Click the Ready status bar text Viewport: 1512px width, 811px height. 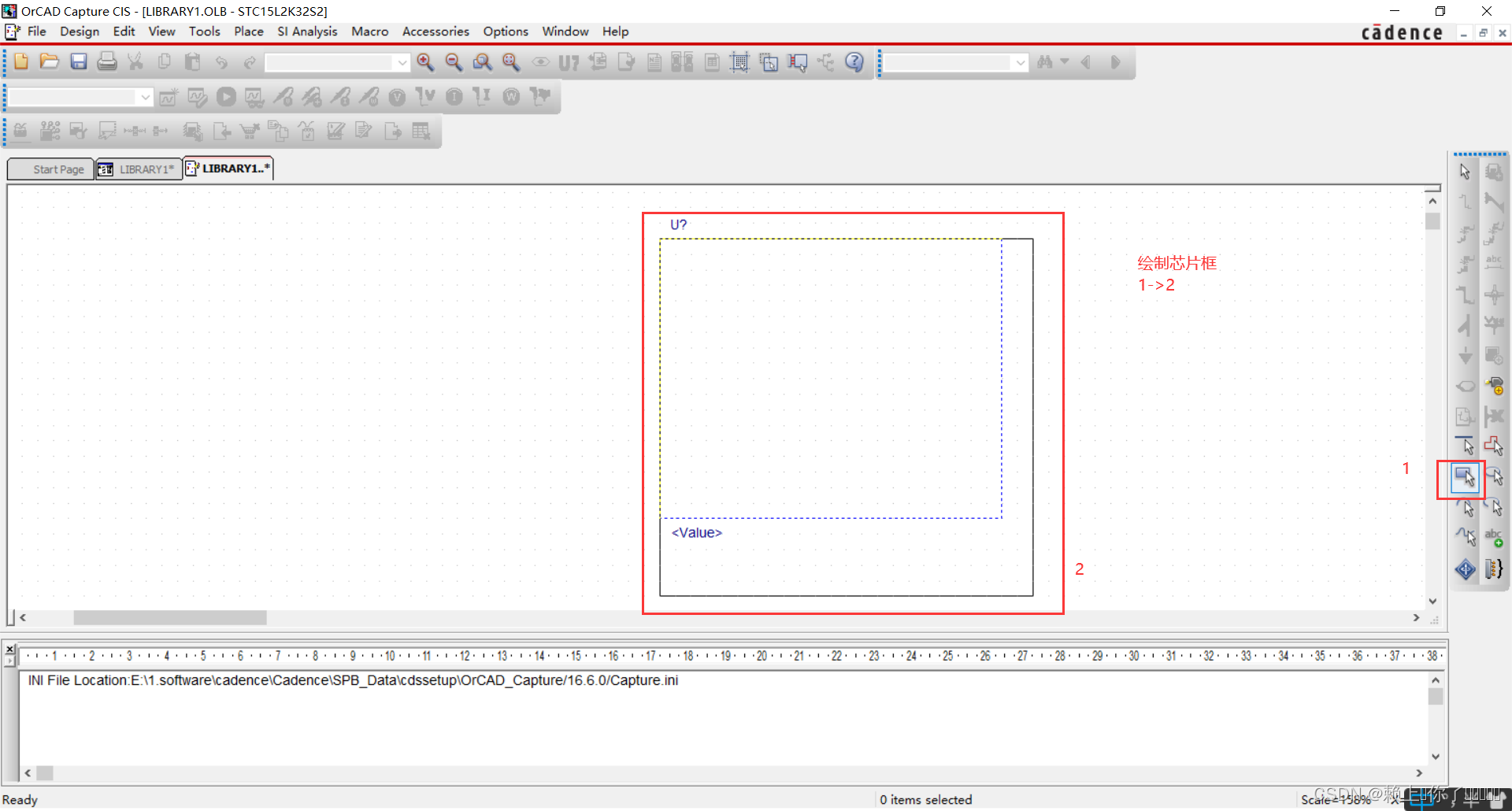click(x=20, y=800)
